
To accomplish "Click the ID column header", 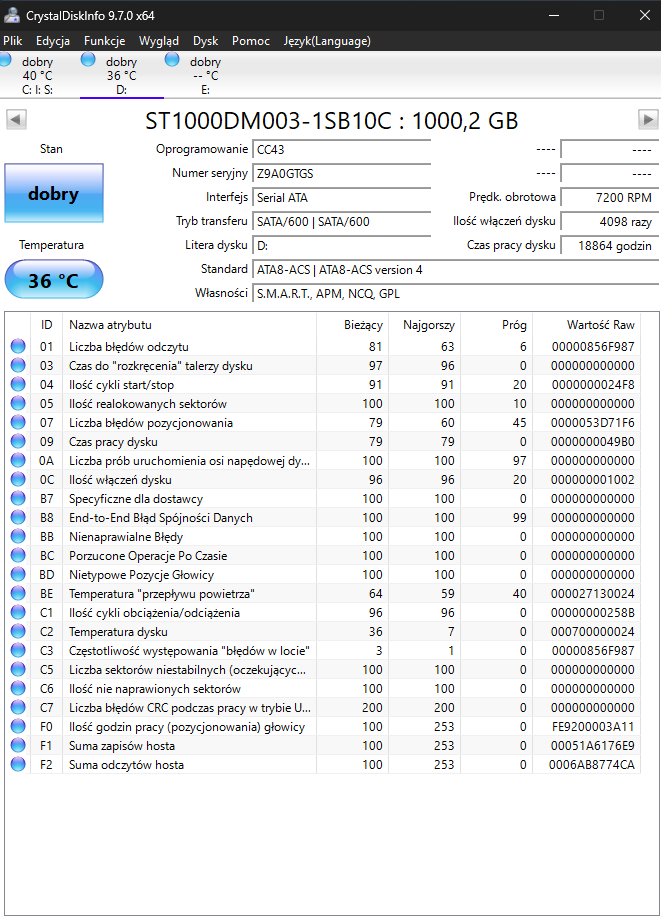I will [46, 325].
